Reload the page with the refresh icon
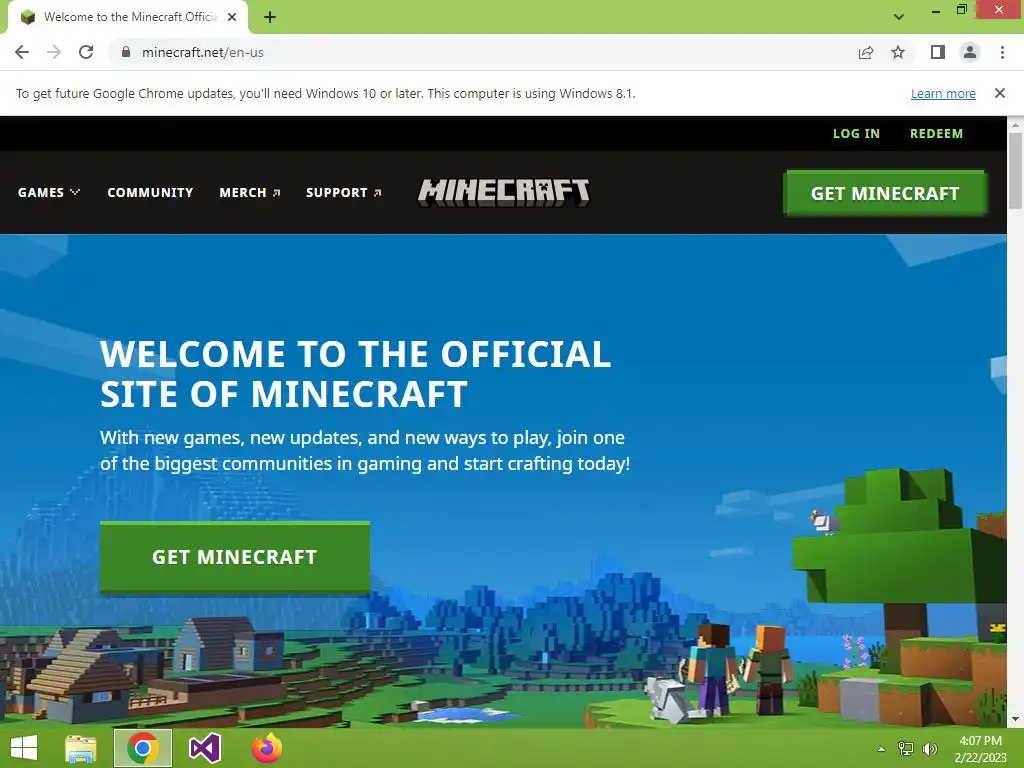1024x768 pixels. point(86,52)
